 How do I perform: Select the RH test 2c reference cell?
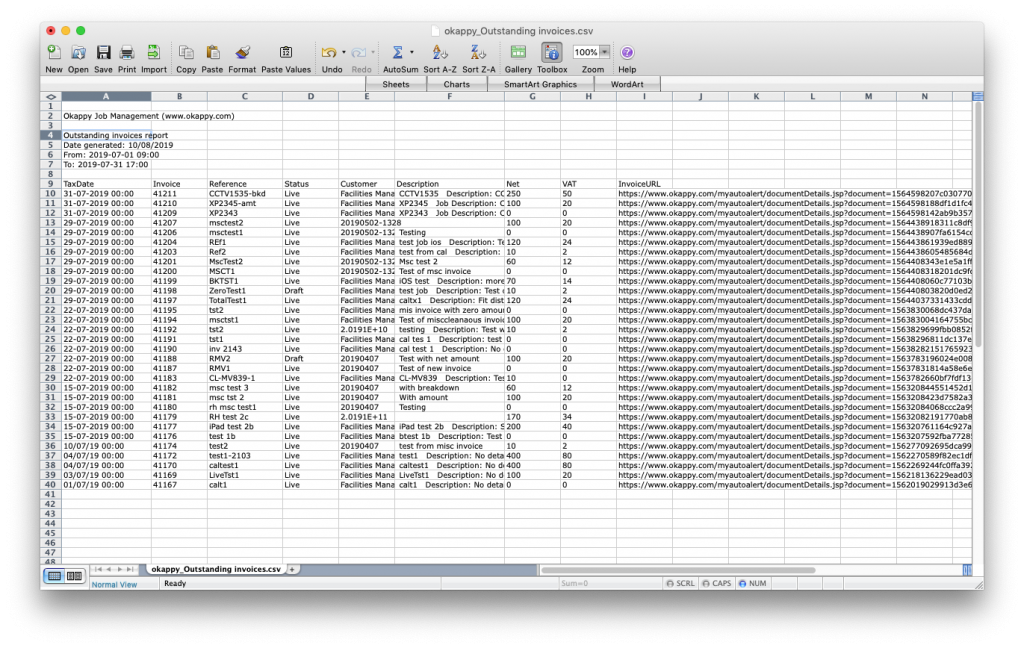[245, 417]
